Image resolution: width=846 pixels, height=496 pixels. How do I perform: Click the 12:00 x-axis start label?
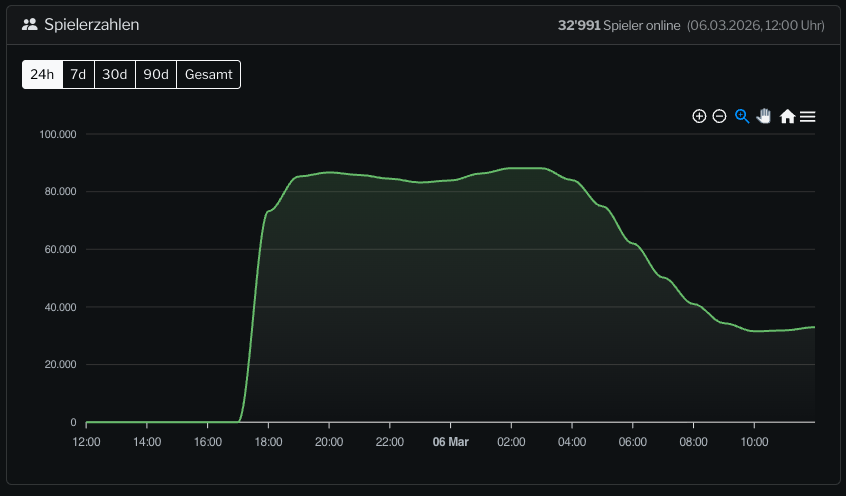click(87, 441)
